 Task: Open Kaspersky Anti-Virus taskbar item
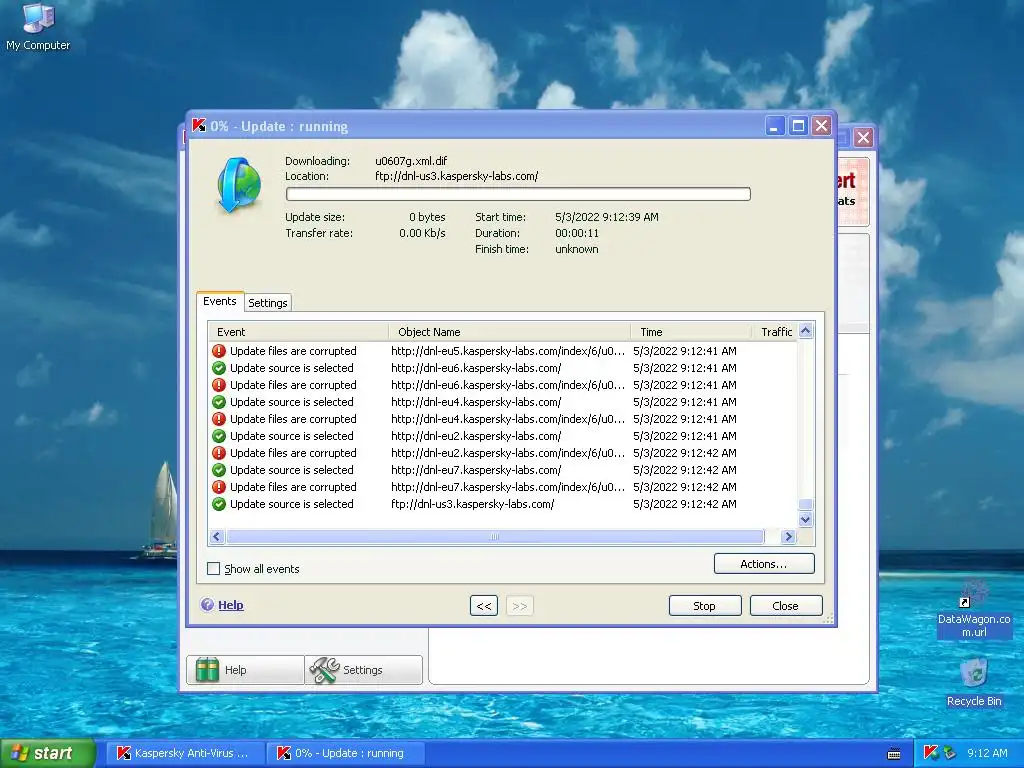click(x=184, y=753)
